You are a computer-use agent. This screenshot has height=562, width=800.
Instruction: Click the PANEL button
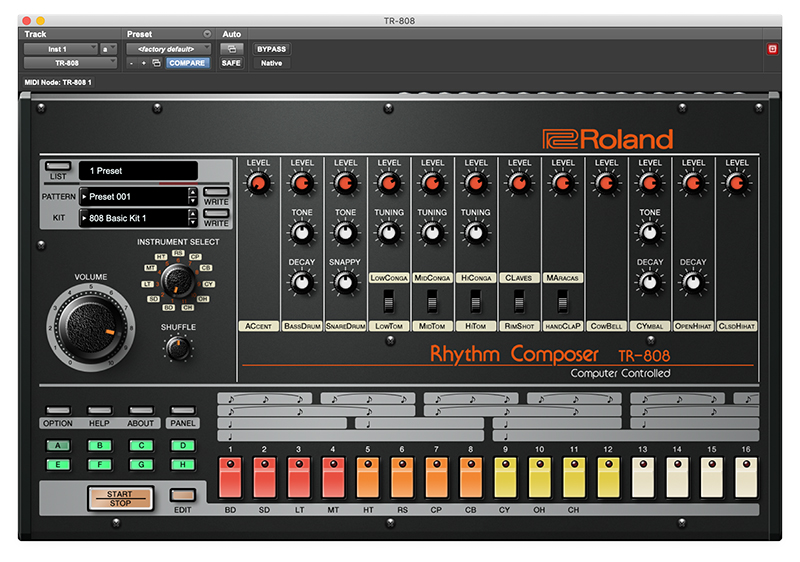click(x=183, y=410)
